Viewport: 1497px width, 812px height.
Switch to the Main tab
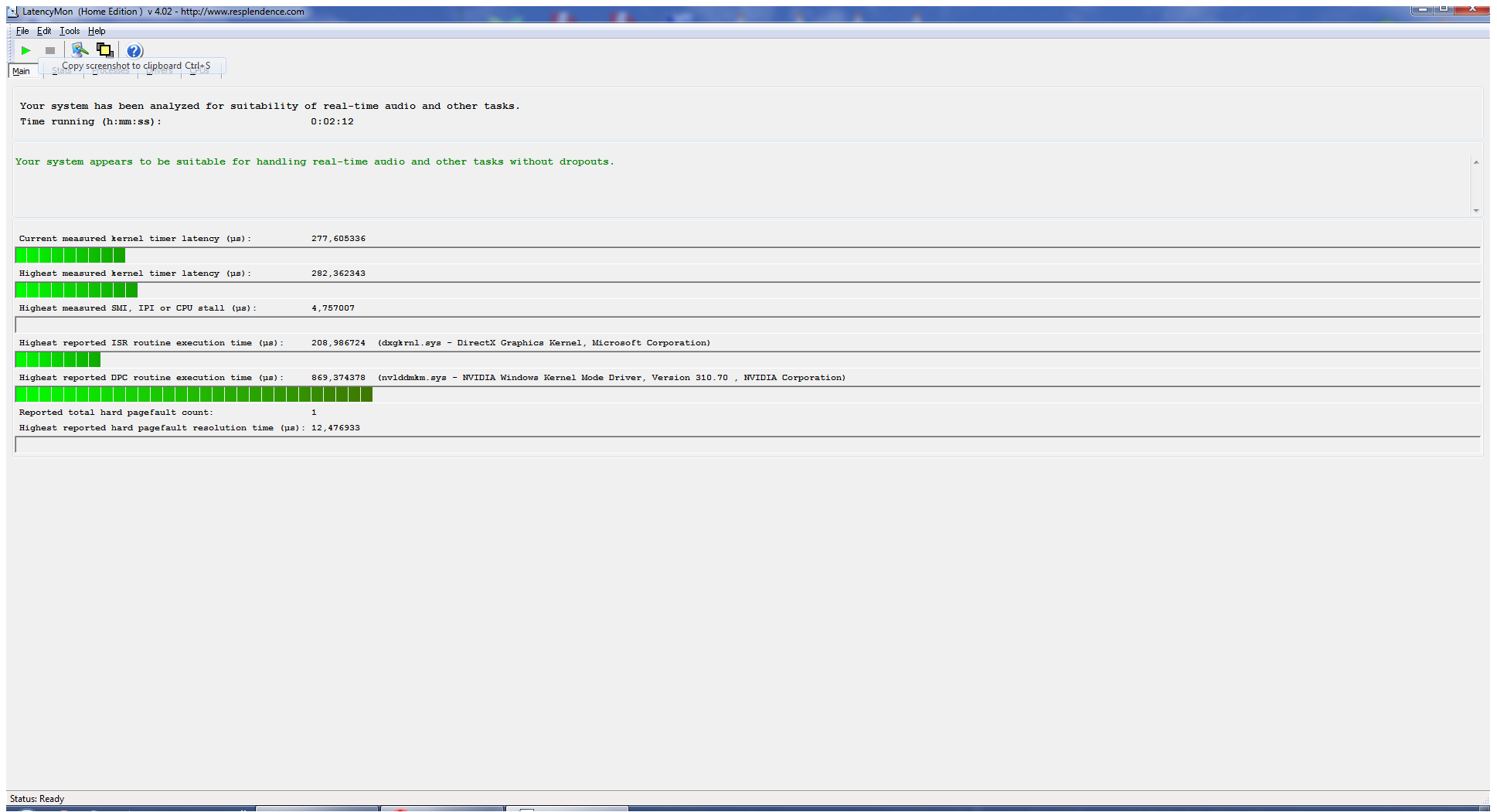[22, 71]
